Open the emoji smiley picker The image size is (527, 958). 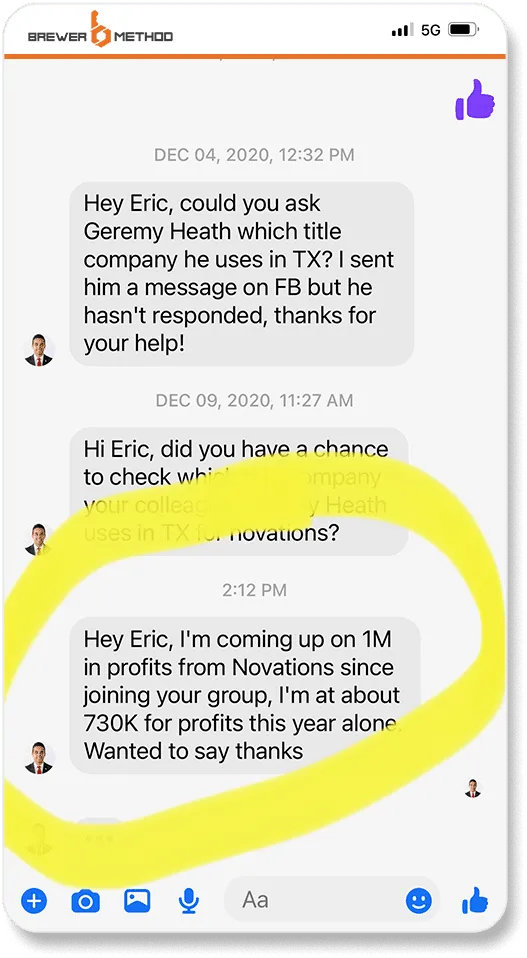tap(419, 901)
